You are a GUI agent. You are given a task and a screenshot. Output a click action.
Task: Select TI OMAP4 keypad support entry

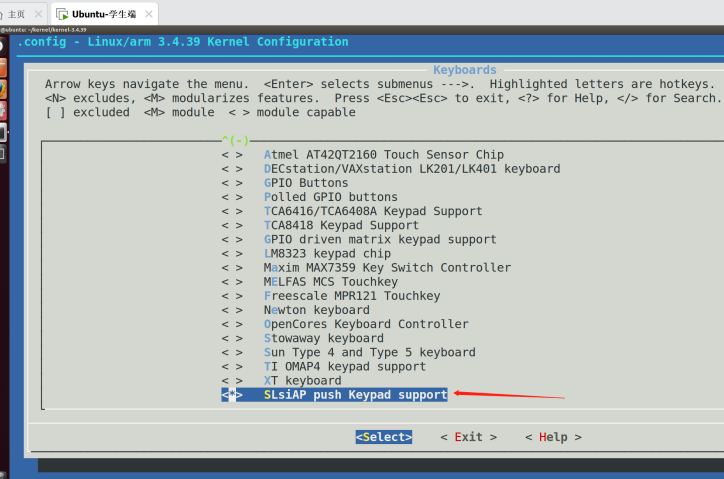[x=344, y=367]
